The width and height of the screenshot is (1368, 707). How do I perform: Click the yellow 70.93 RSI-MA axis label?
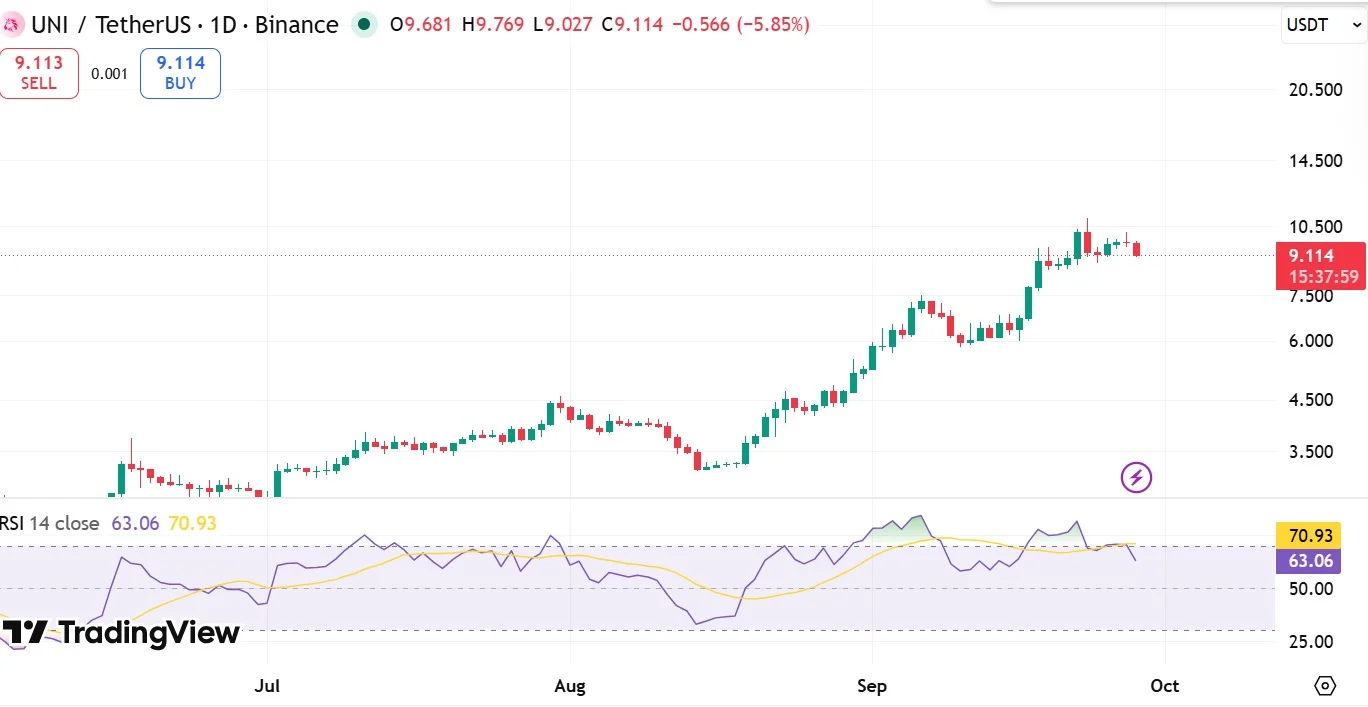(1309, 536)
